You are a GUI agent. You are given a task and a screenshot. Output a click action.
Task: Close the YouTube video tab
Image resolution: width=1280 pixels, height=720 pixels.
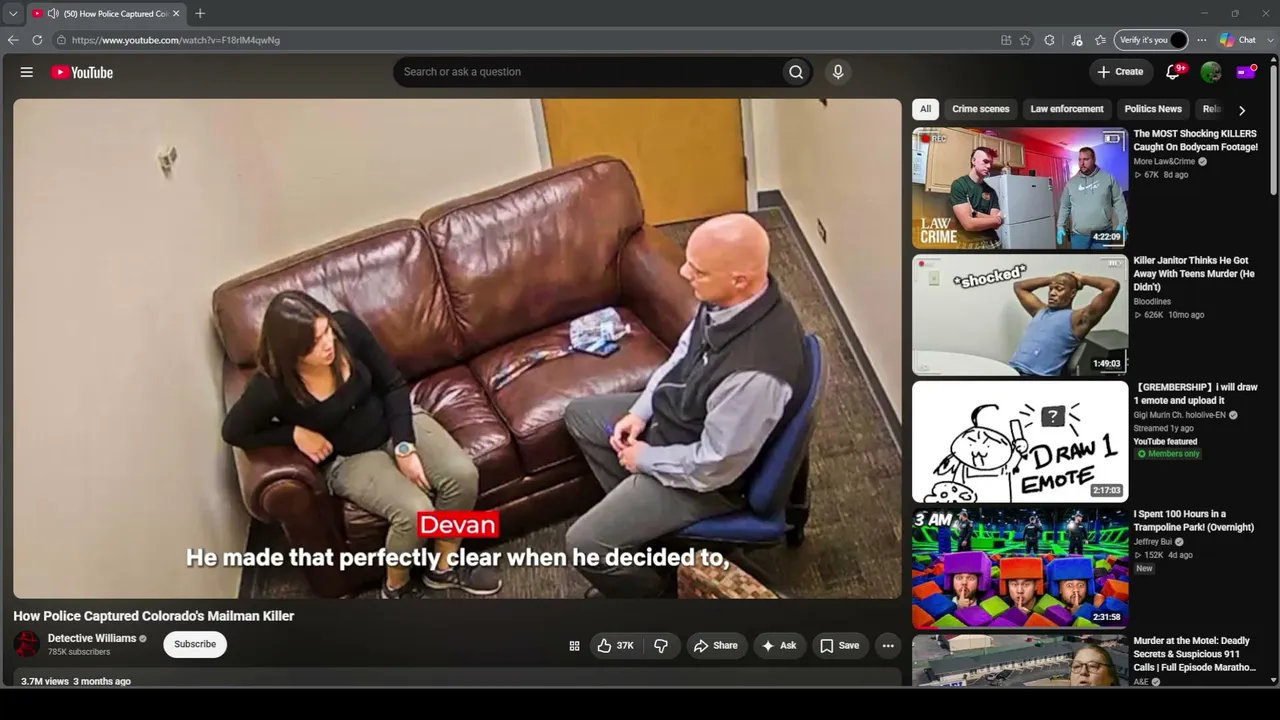(x=176, y=13)
